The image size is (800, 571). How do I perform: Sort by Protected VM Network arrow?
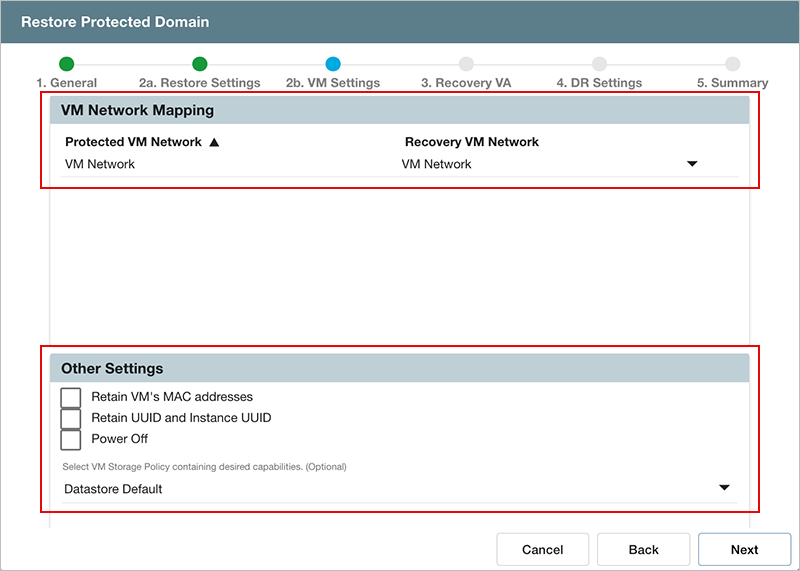coord(213,142)
